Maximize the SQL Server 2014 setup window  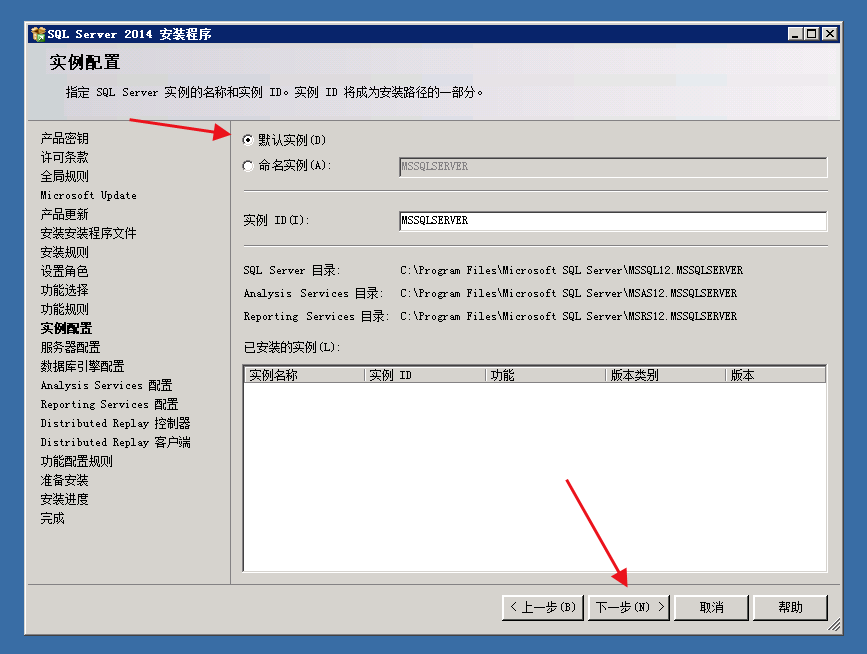[812, 34]
